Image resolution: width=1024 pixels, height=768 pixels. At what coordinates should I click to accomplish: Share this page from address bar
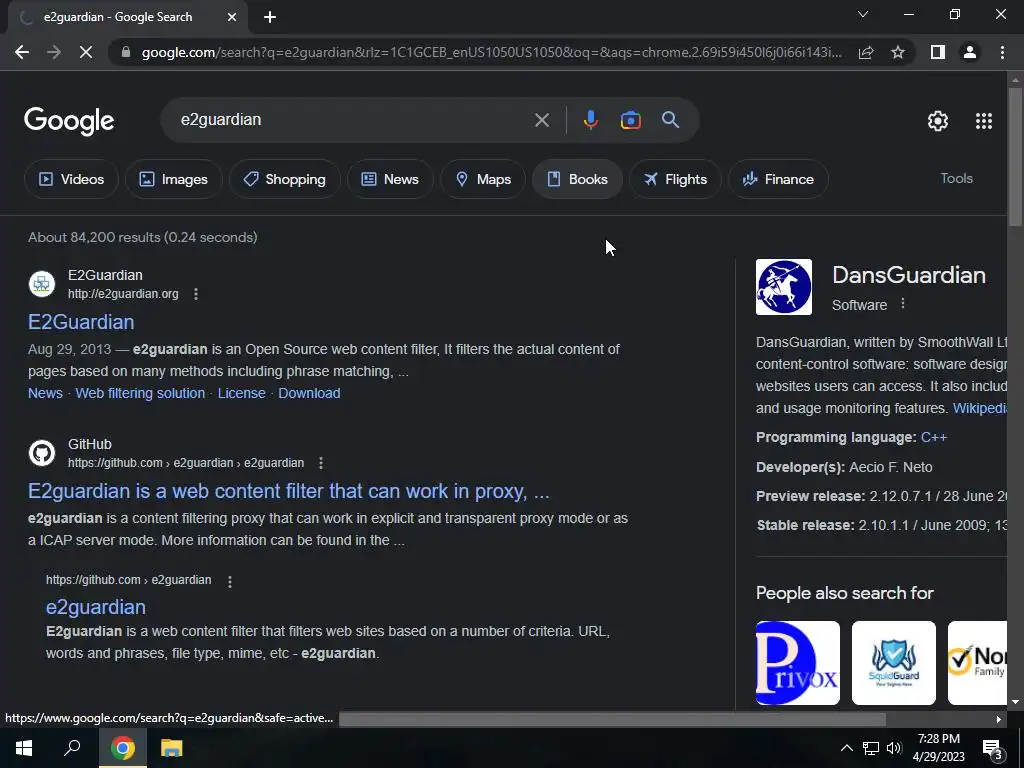[866, 52]
